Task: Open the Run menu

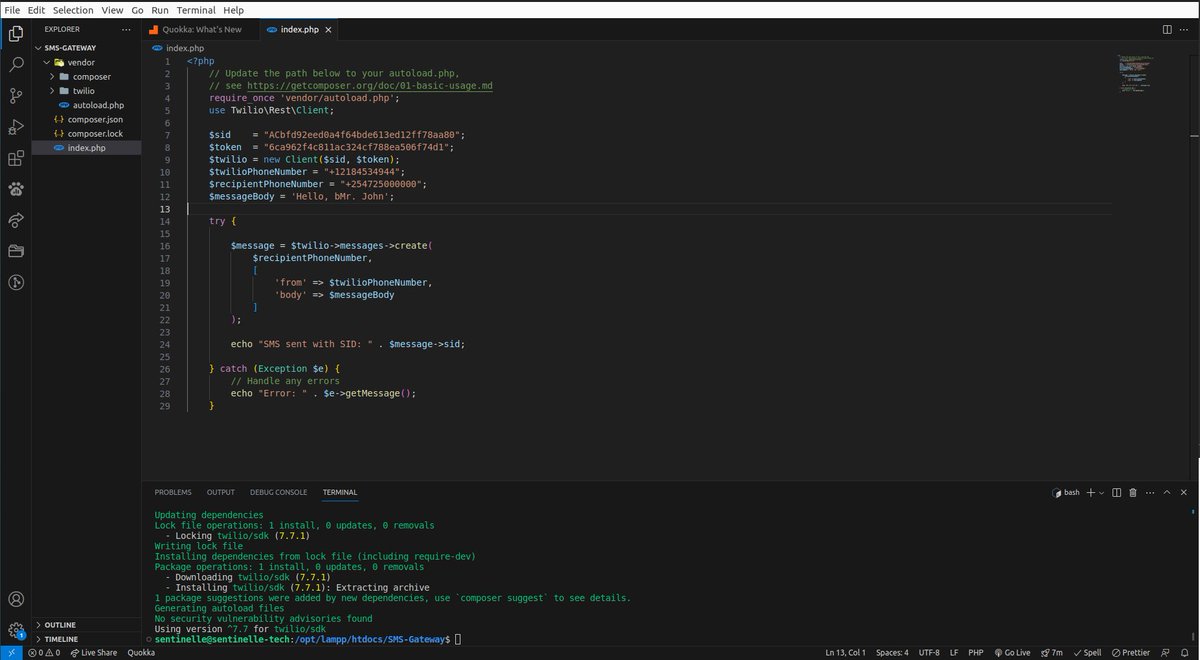Action: 160,10
